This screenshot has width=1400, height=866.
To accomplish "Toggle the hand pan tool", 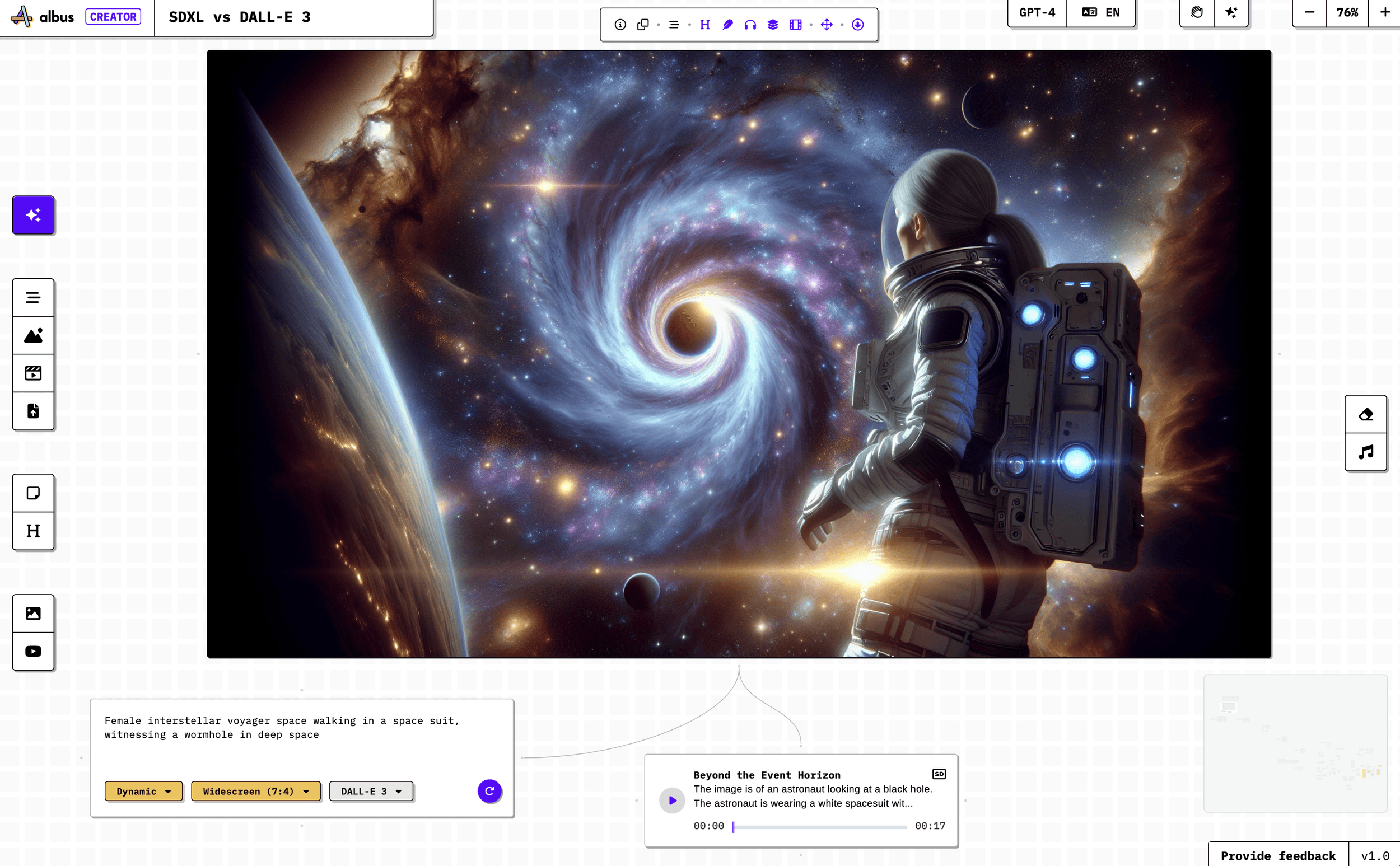I will (x=1197, y=13).
